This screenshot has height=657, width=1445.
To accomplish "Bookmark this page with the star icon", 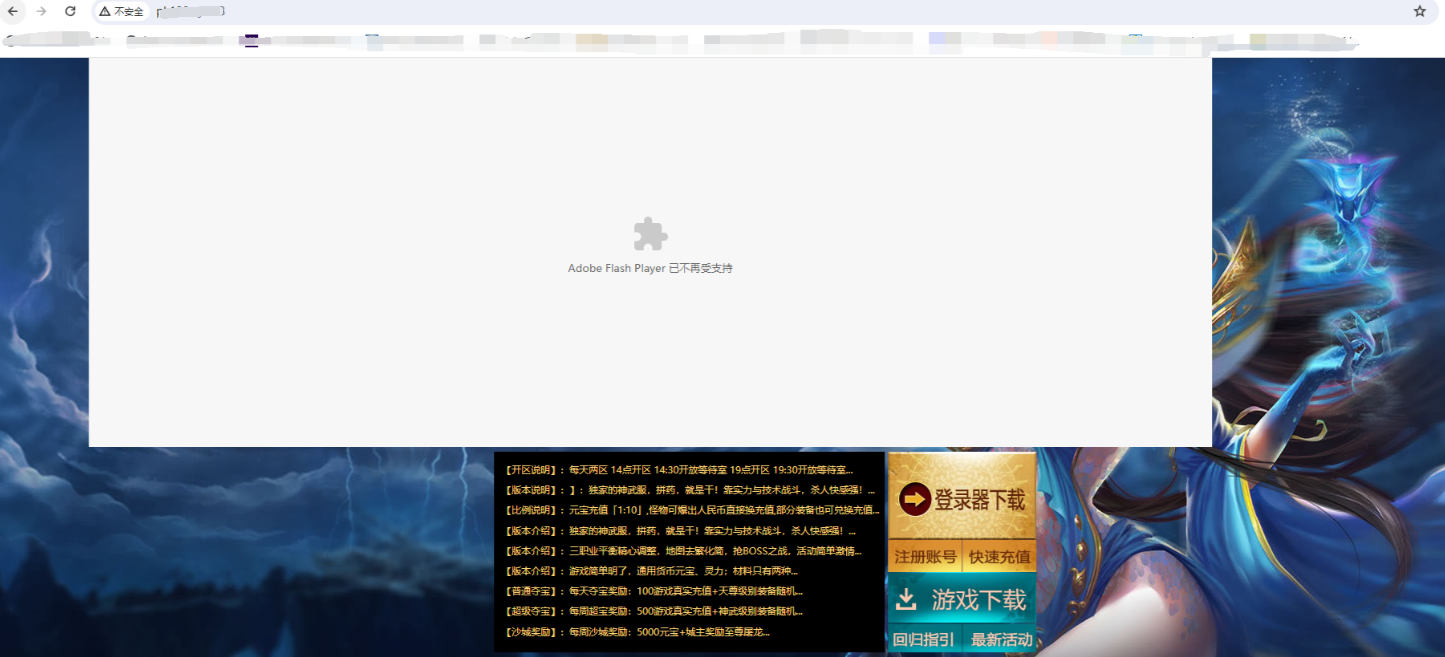I will 1420,11.
